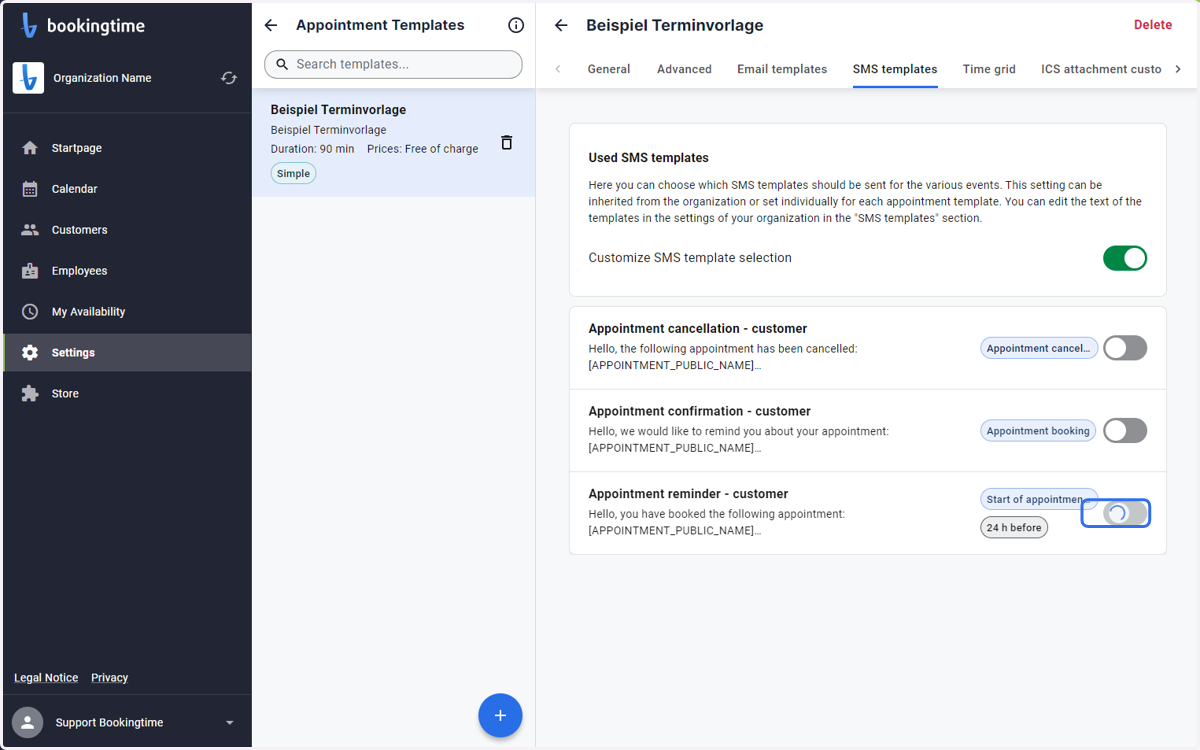Click My Availability label in sidebar
This screenshot has width=1200, height=750.
89,312
